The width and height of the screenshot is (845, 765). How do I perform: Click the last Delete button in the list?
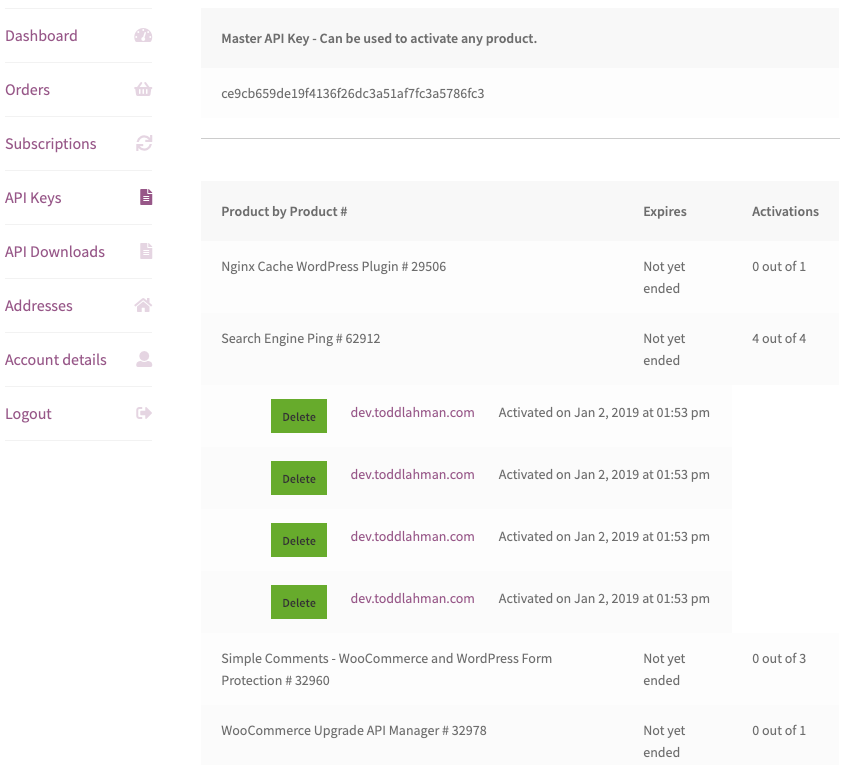click(298, 602)
